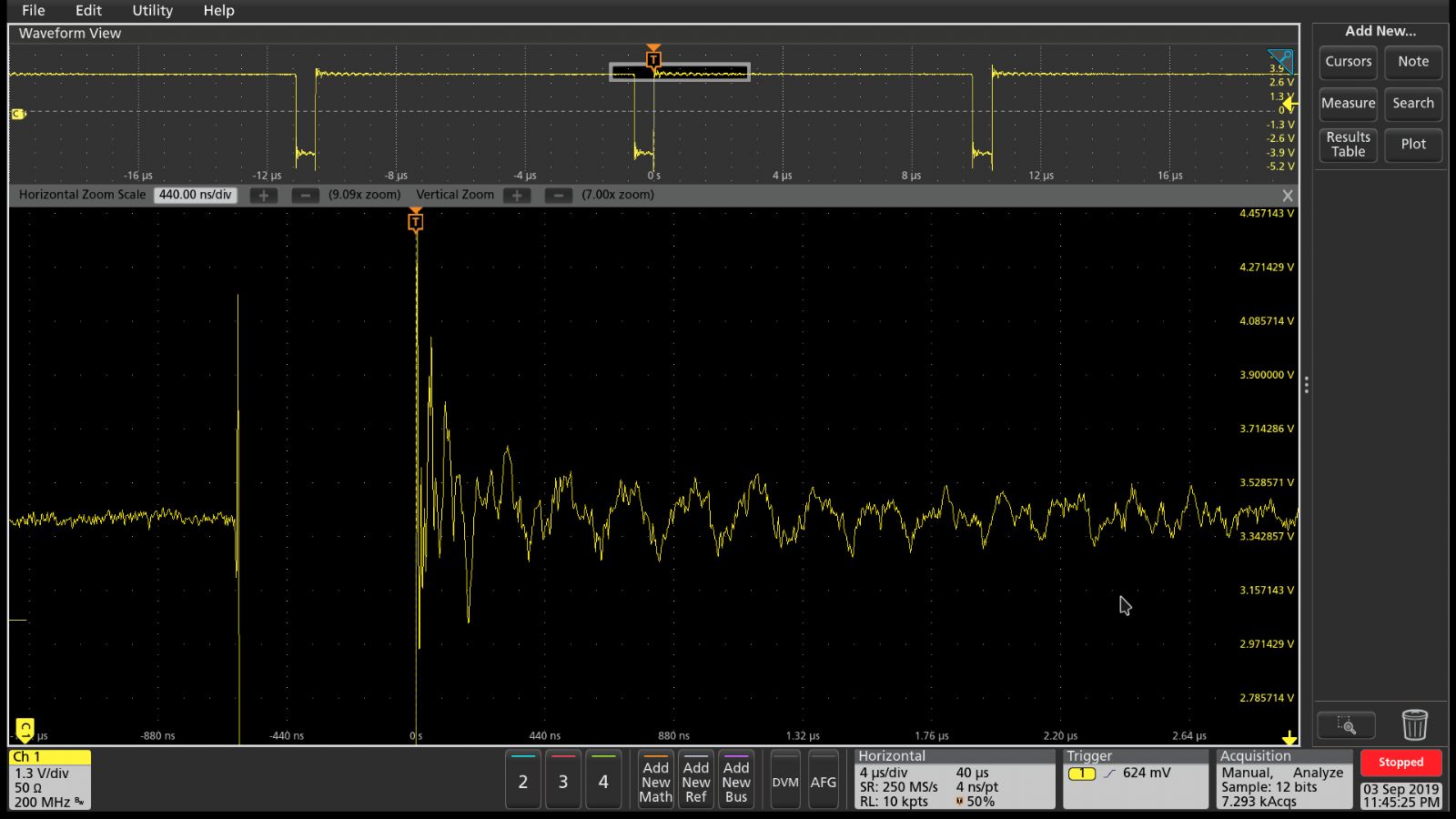Open the Utility menu

tap(152, 10)
